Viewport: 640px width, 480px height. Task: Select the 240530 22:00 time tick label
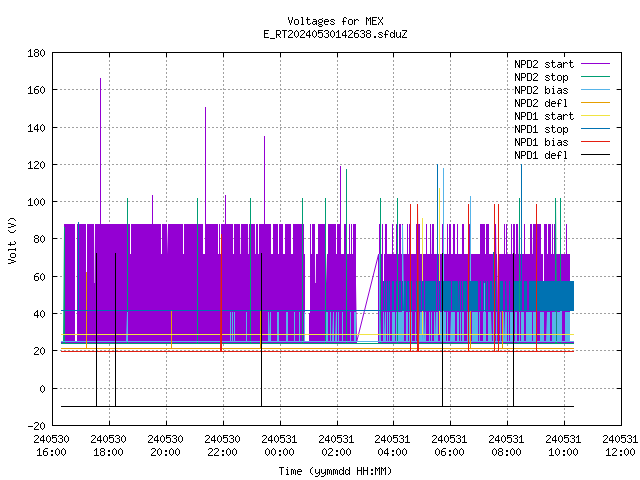click(x=222, y=446)
